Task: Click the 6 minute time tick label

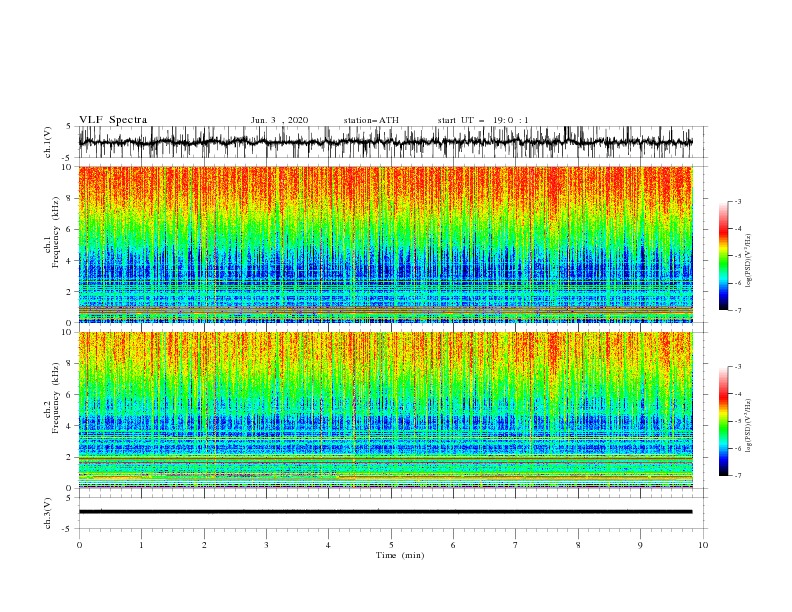Action: click(453, 545)
